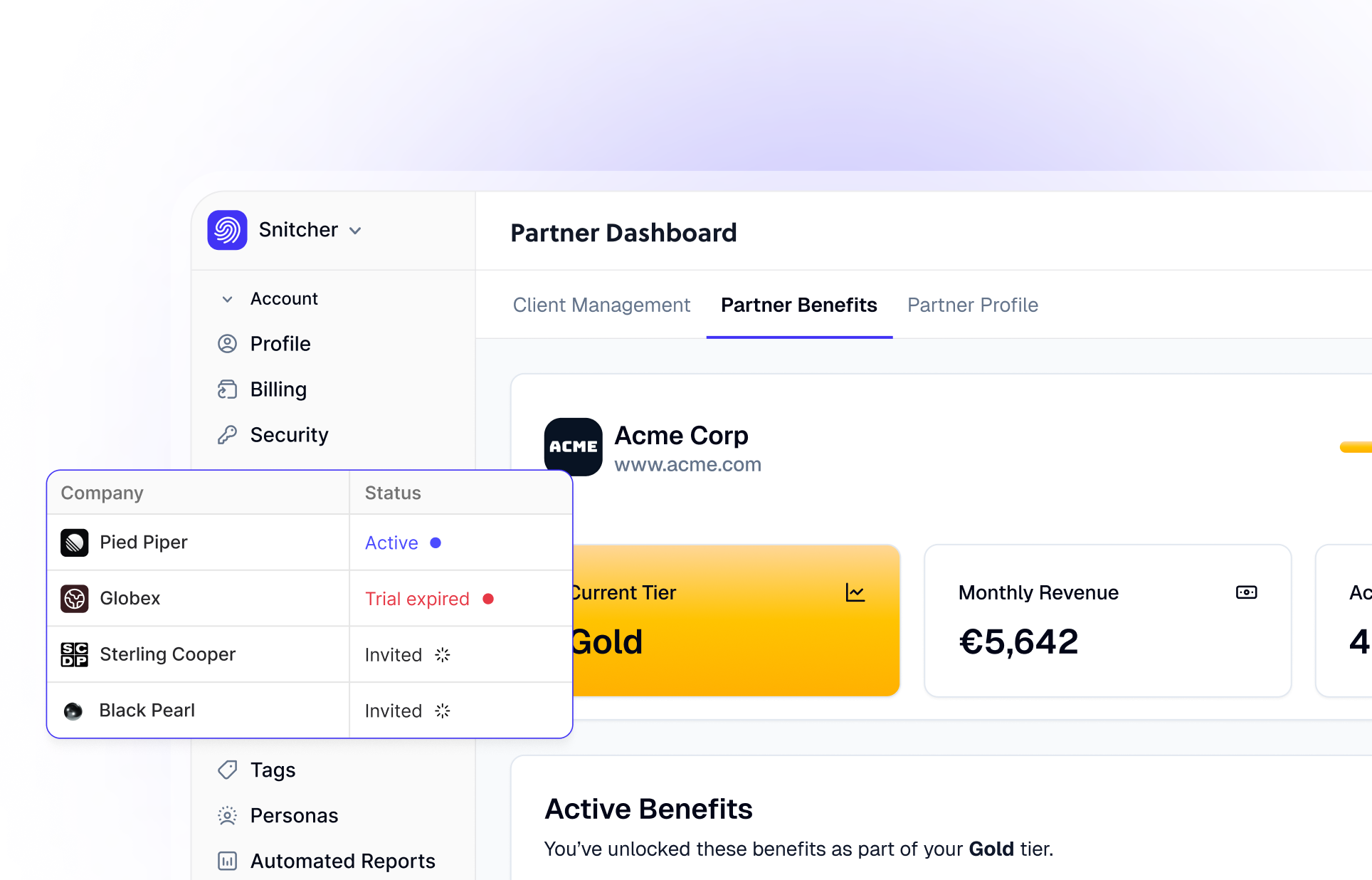Click the Security key icon

point(227,435)
